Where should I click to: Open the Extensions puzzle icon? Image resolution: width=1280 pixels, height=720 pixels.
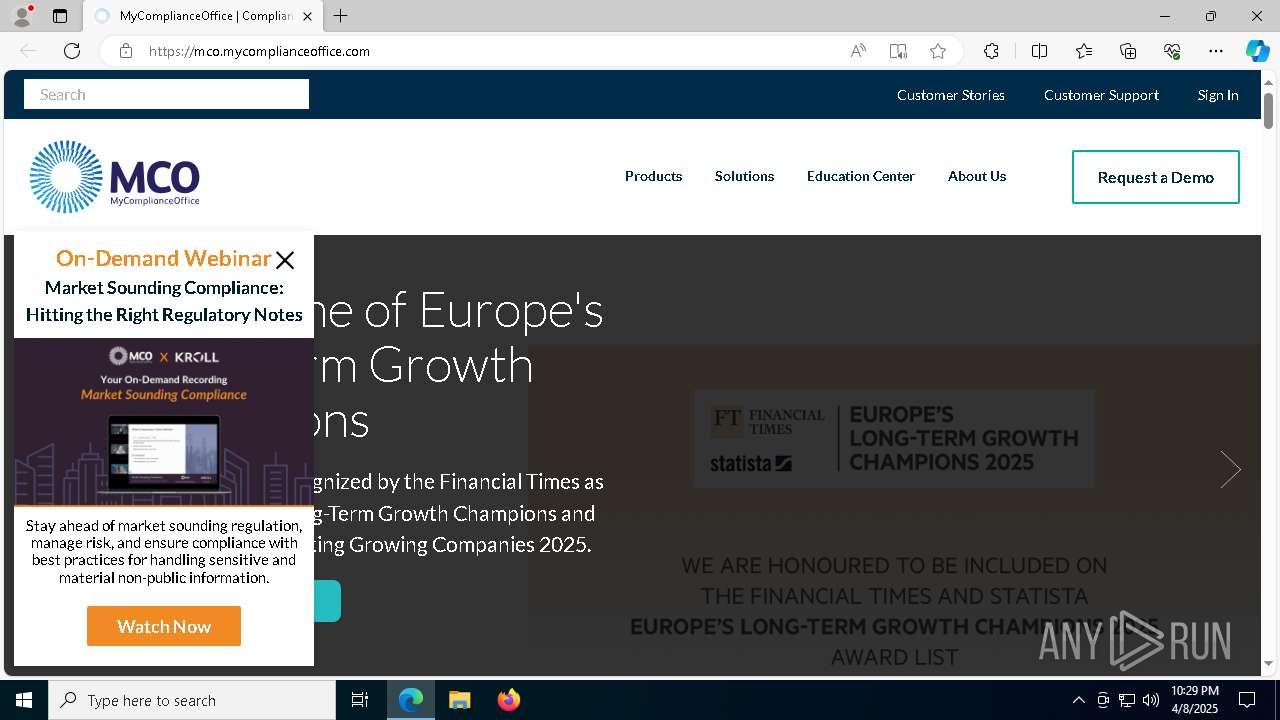[991, 51]
